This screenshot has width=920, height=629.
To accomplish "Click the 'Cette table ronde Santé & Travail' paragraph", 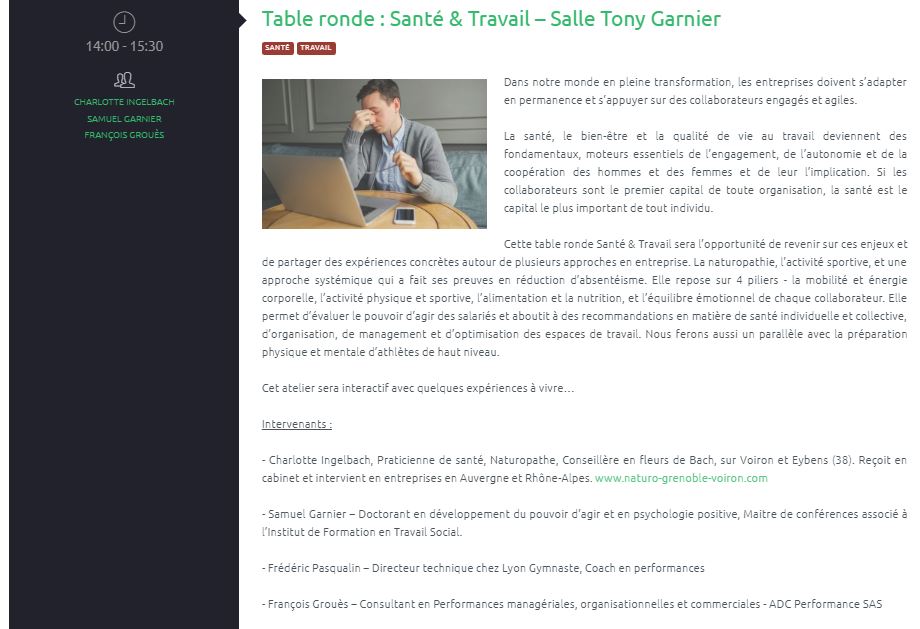I will tap(584, 298).
